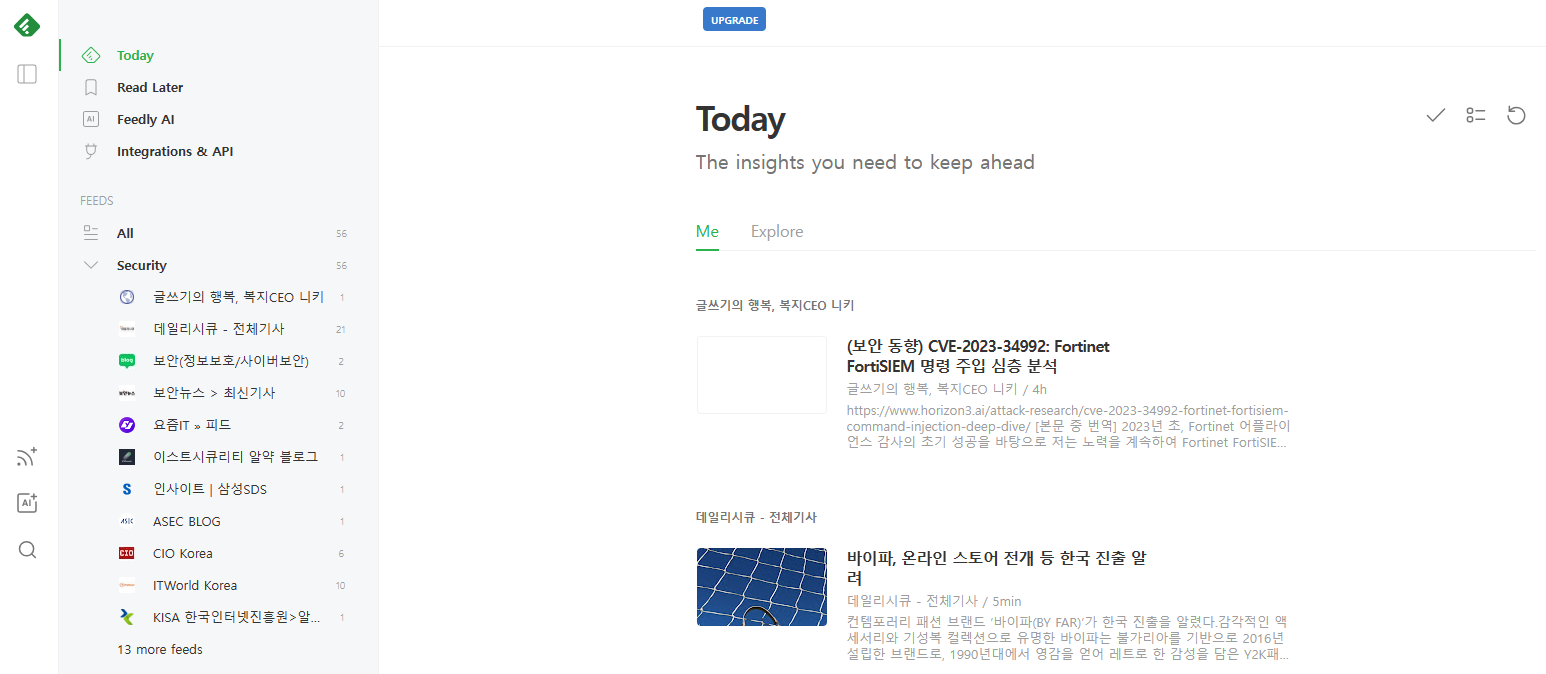Open the create AI feed icon
Screen dimensions: 1546x674
(27, 503)
